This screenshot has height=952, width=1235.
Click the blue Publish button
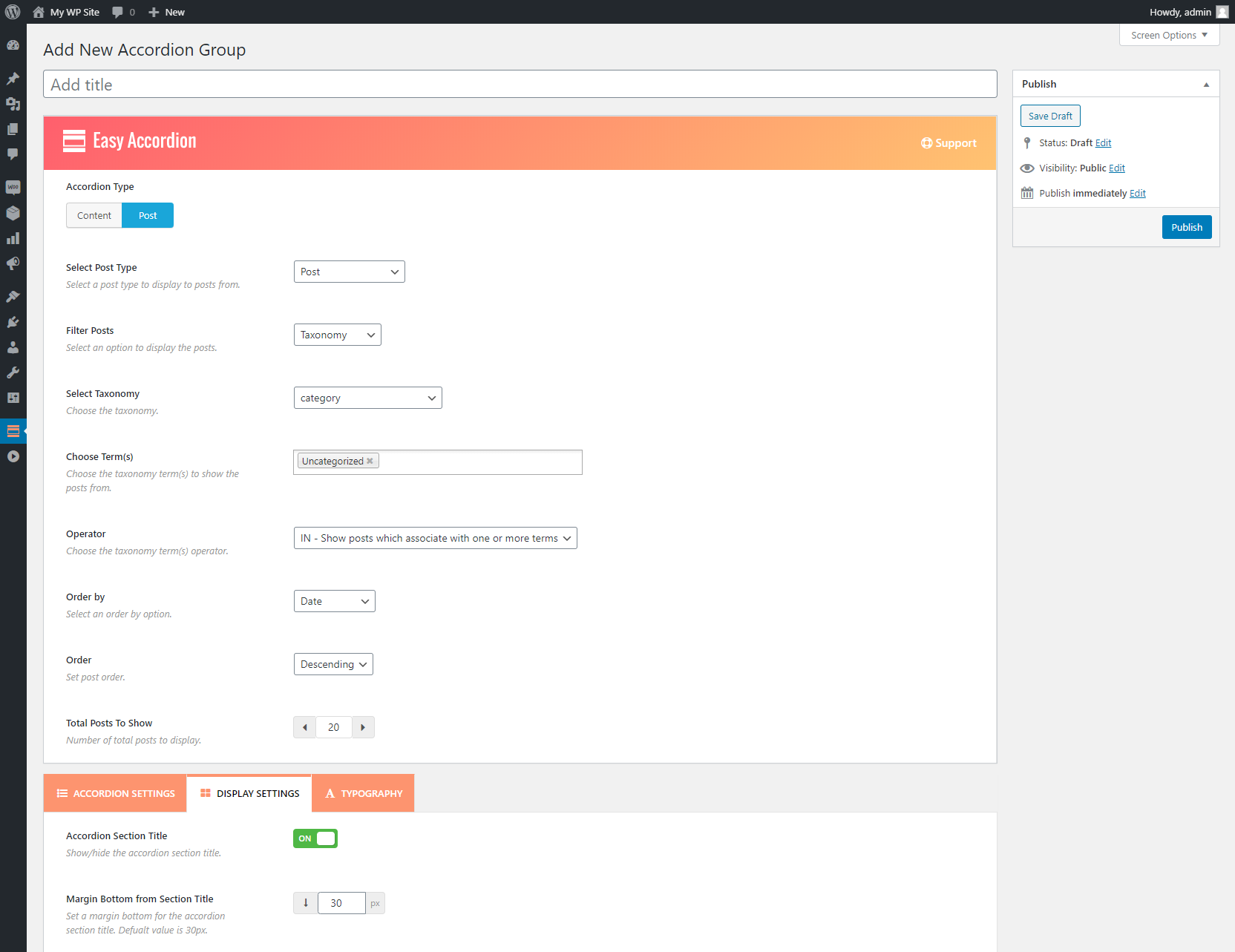(1187, 227)
